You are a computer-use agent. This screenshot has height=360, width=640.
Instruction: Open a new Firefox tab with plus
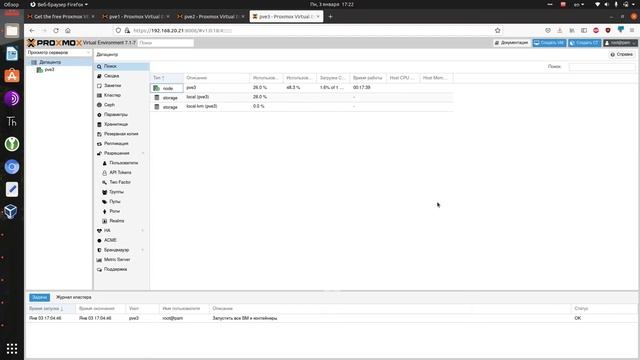[x=331, y=17]
